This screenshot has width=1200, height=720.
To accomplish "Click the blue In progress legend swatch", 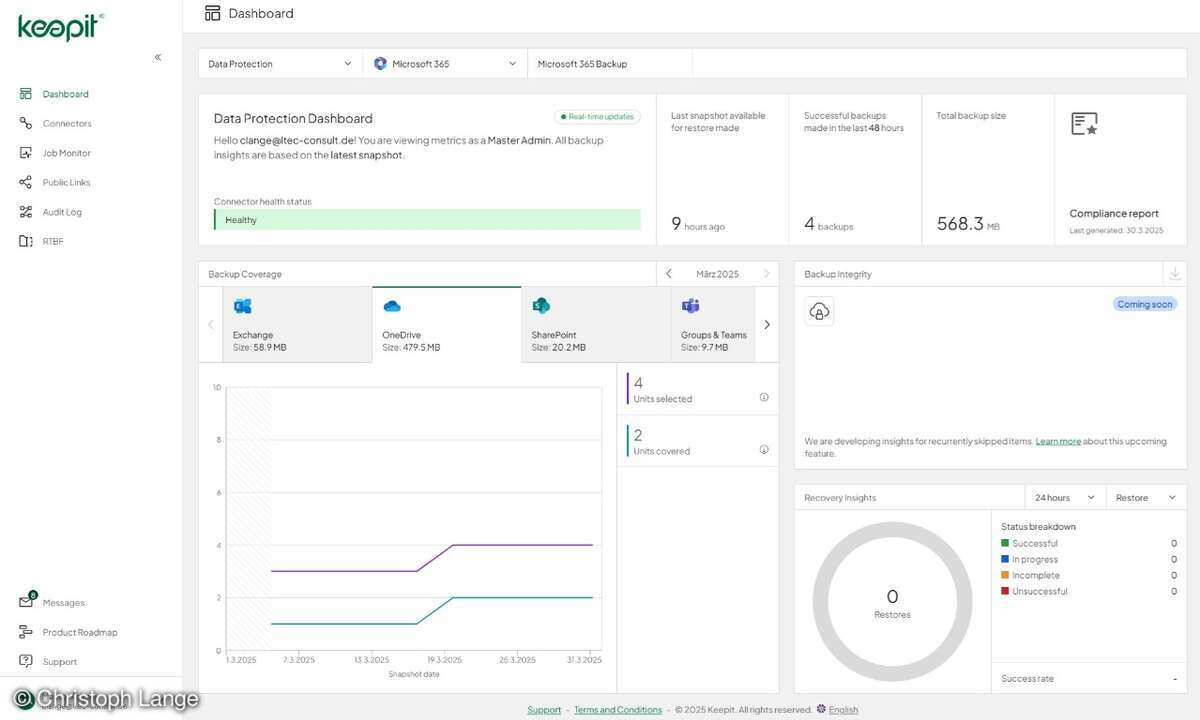I will [x=1005, y=559].
